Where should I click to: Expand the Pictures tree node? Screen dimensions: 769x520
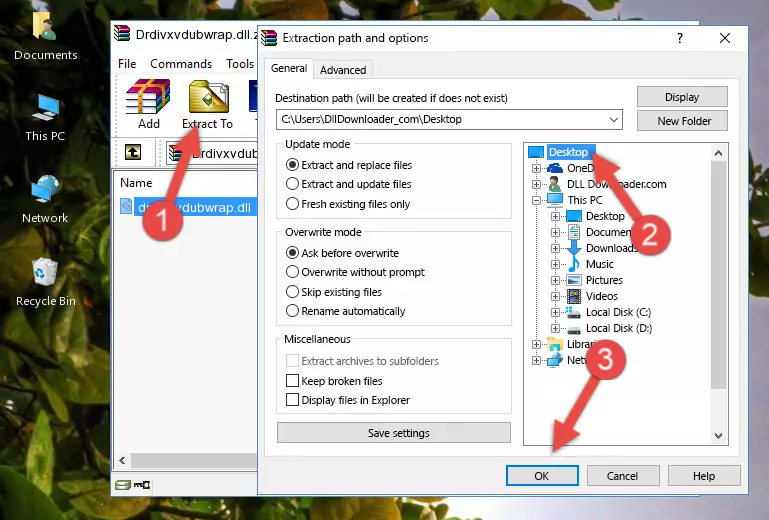[555, 281]
